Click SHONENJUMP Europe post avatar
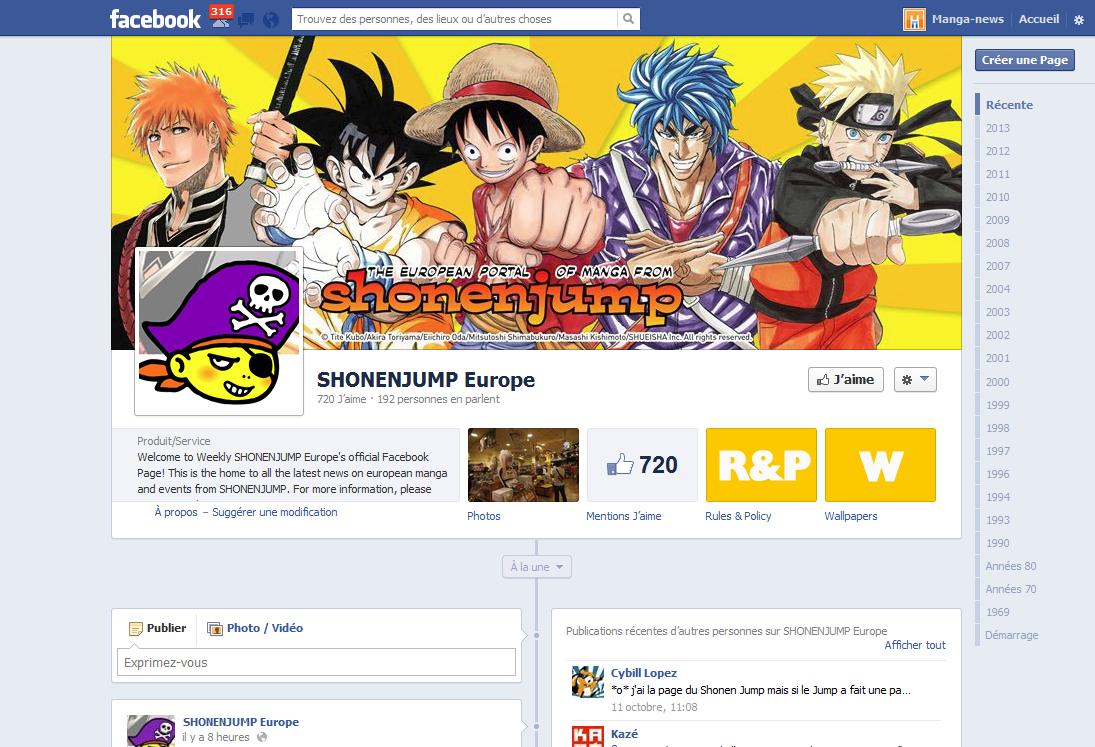The height and width of the screenshot is (747, 1095). (x=151, y=731)
